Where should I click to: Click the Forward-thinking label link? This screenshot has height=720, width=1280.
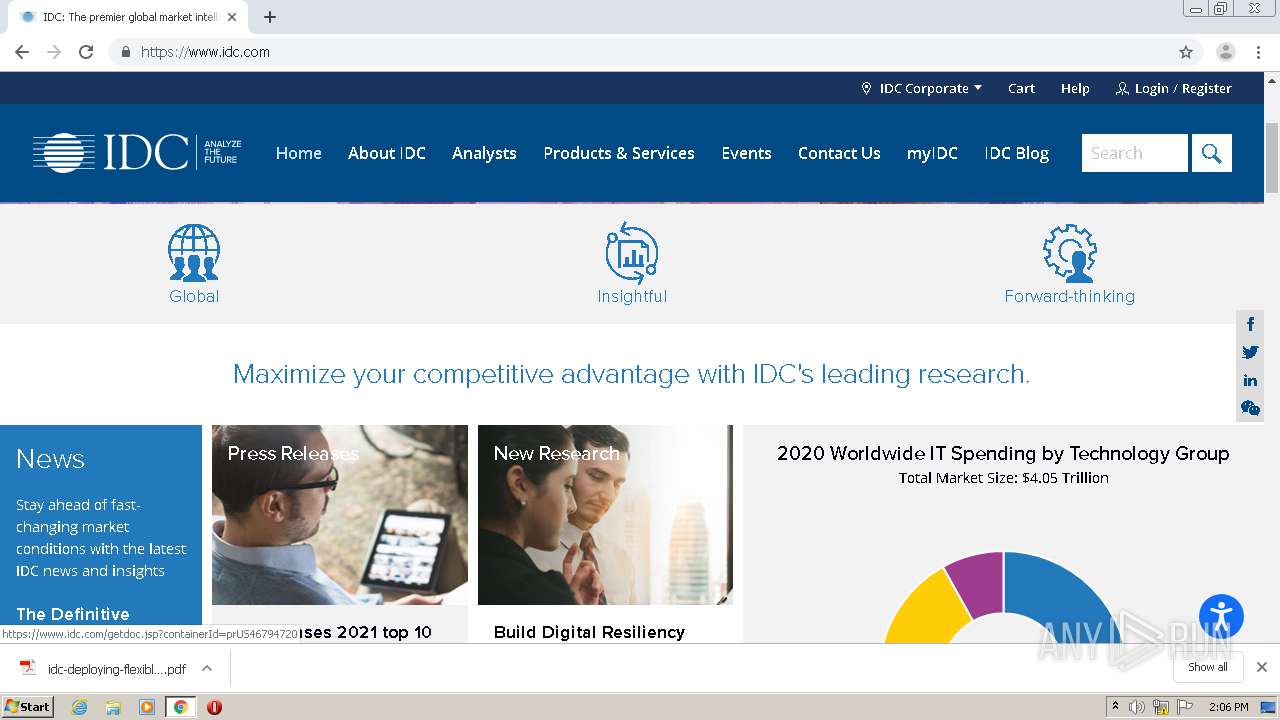tap(1069, 296)
